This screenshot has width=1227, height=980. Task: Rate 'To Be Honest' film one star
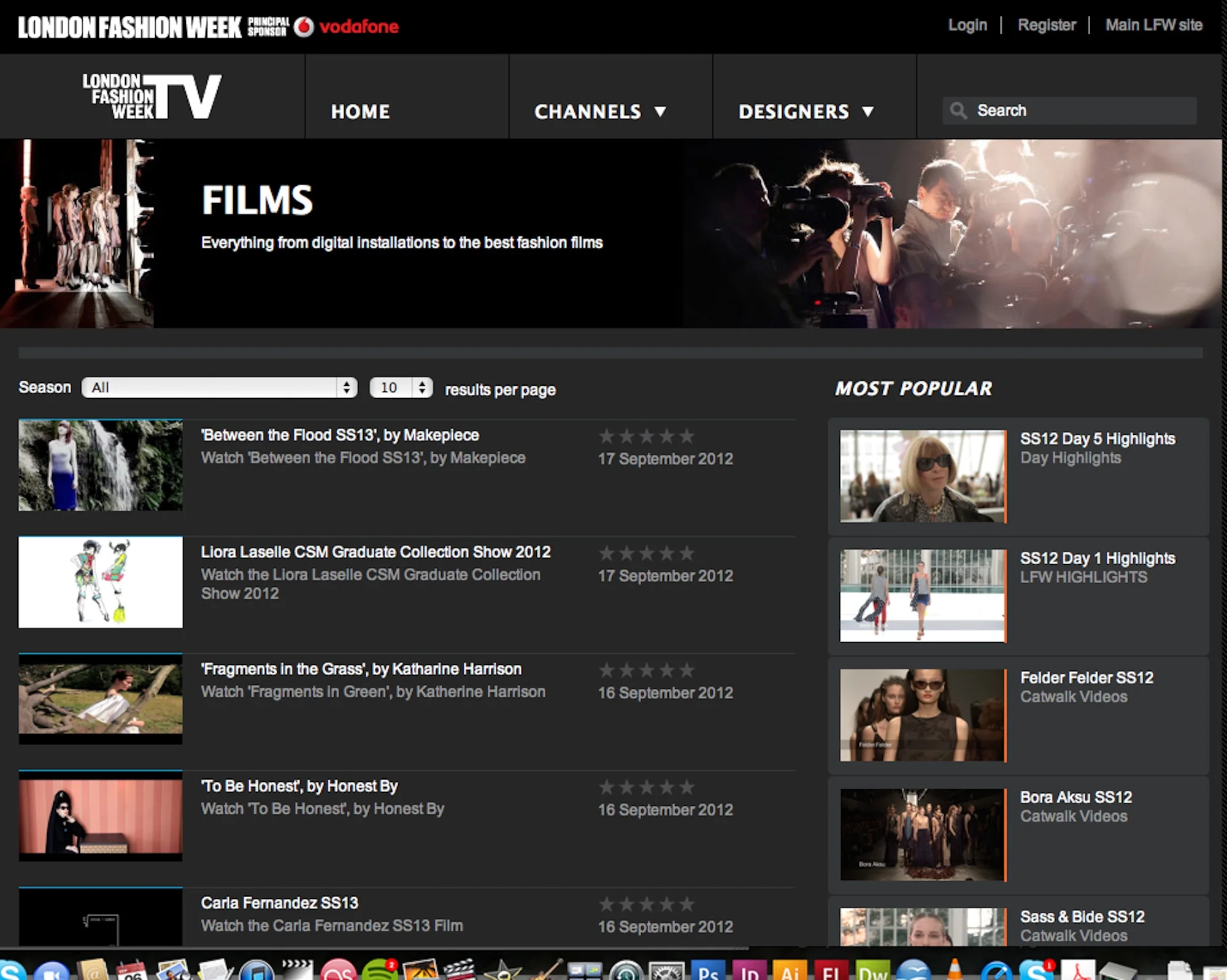point(607,787)
